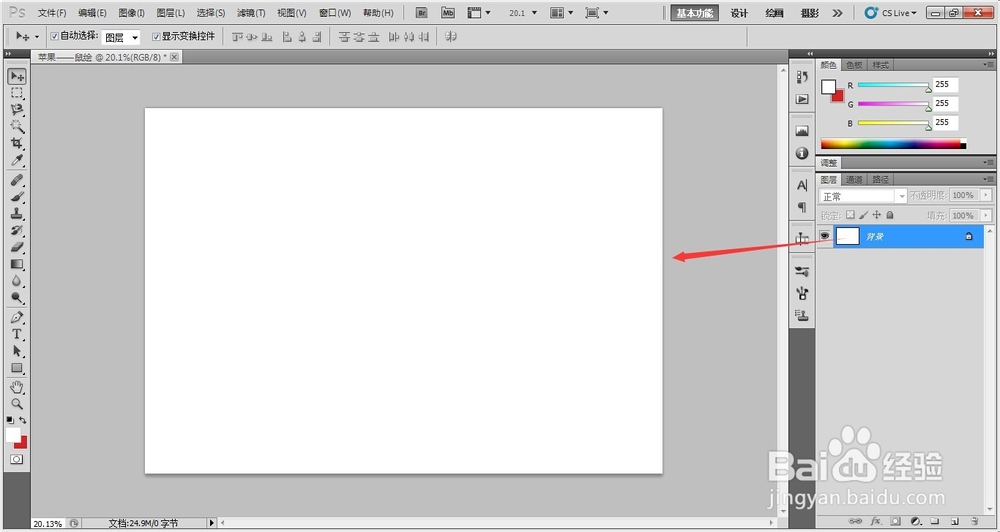Toggle lock image pixels brush icon

(864, 216)
